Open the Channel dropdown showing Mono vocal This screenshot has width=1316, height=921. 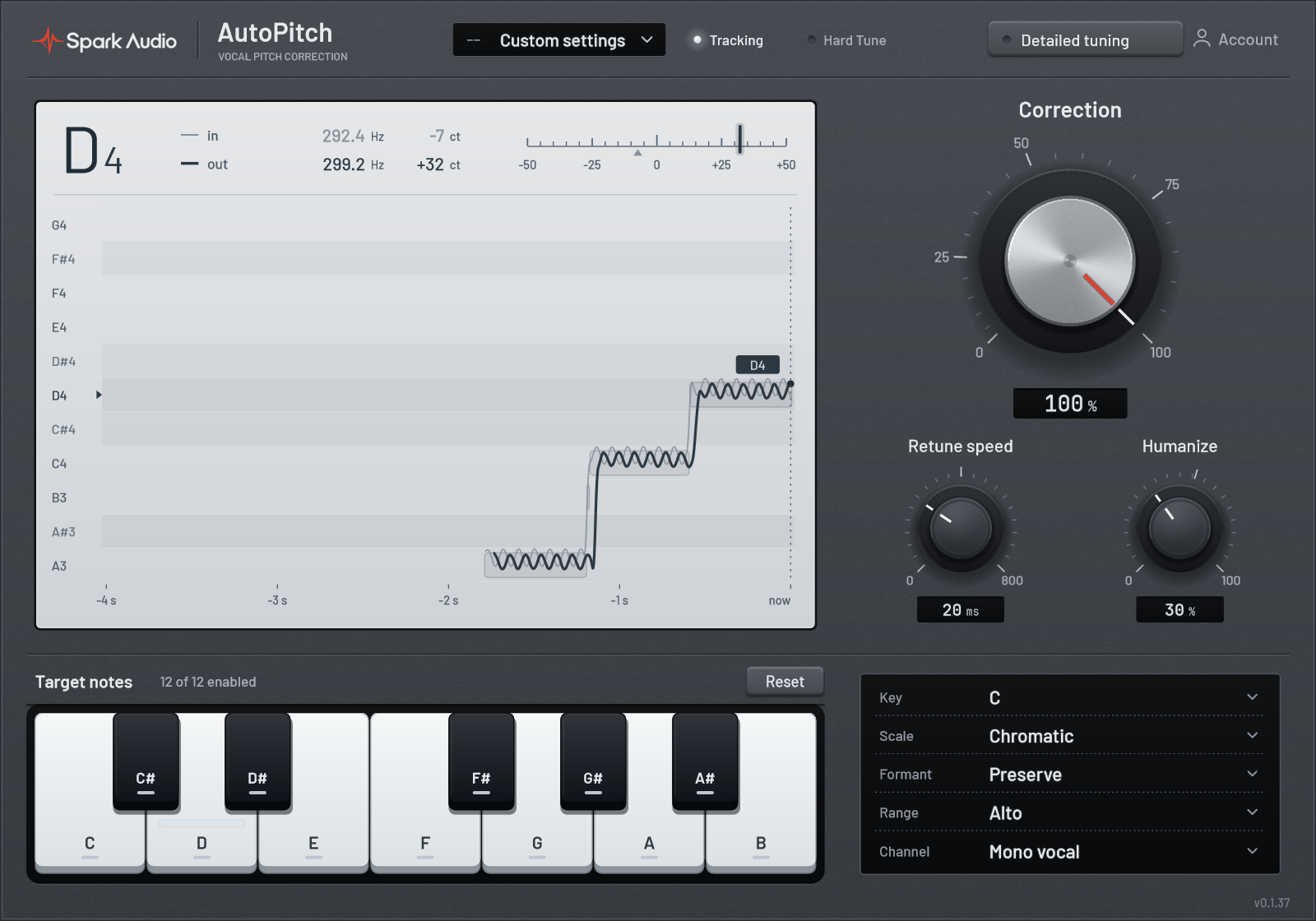pyautogui.click(x=1069, y=852)
